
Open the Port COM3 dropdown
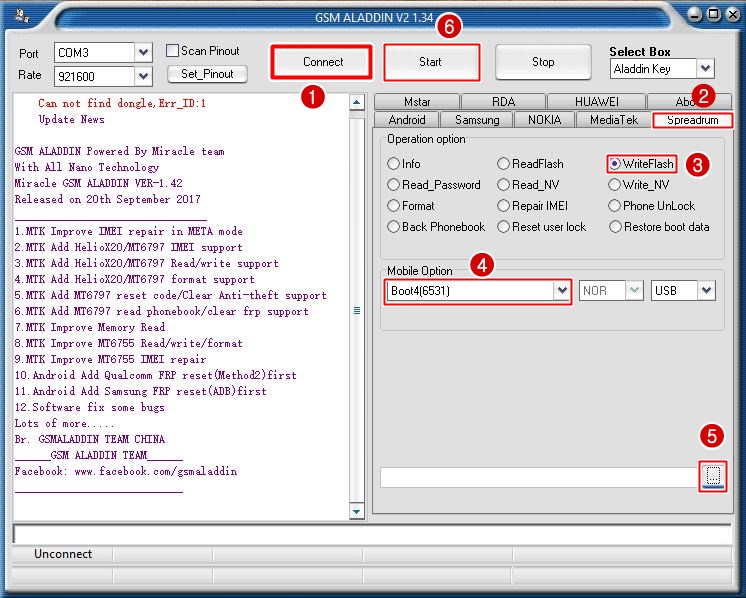[143, 52]
